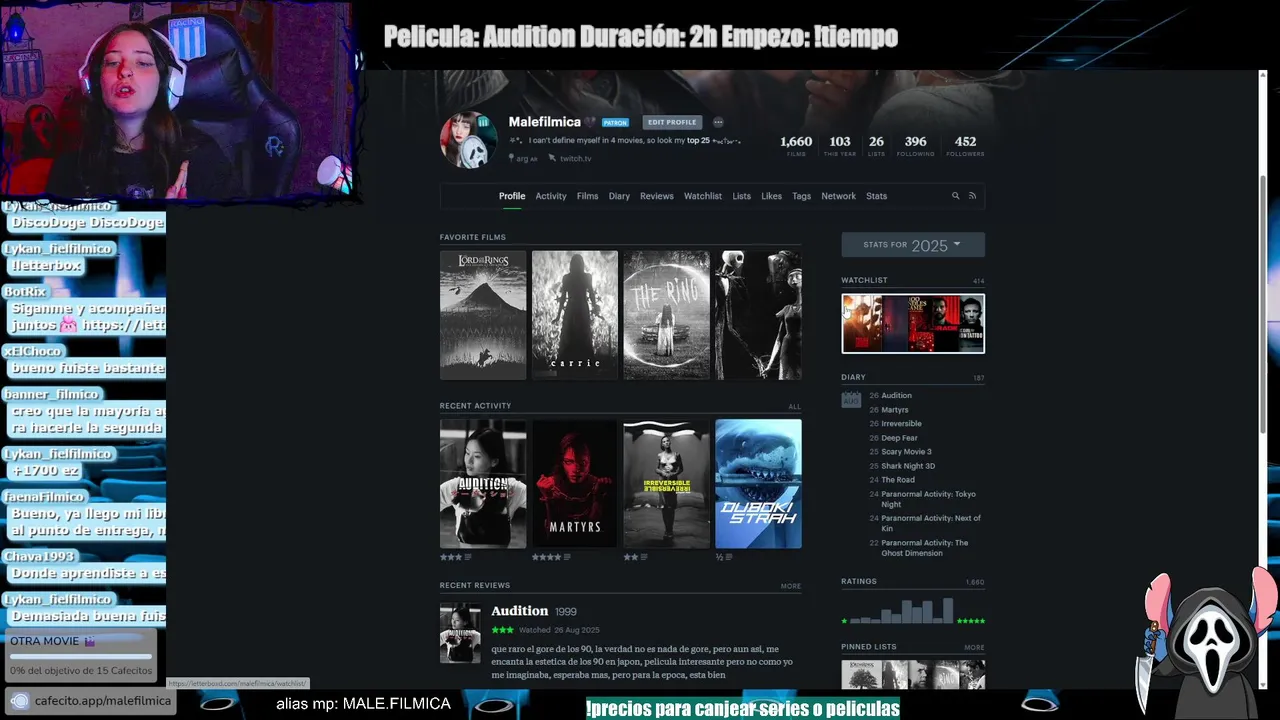1280x720 pixels.
Task: Click ALL link beside Recent Activity
Action: [x=794, y=407]
